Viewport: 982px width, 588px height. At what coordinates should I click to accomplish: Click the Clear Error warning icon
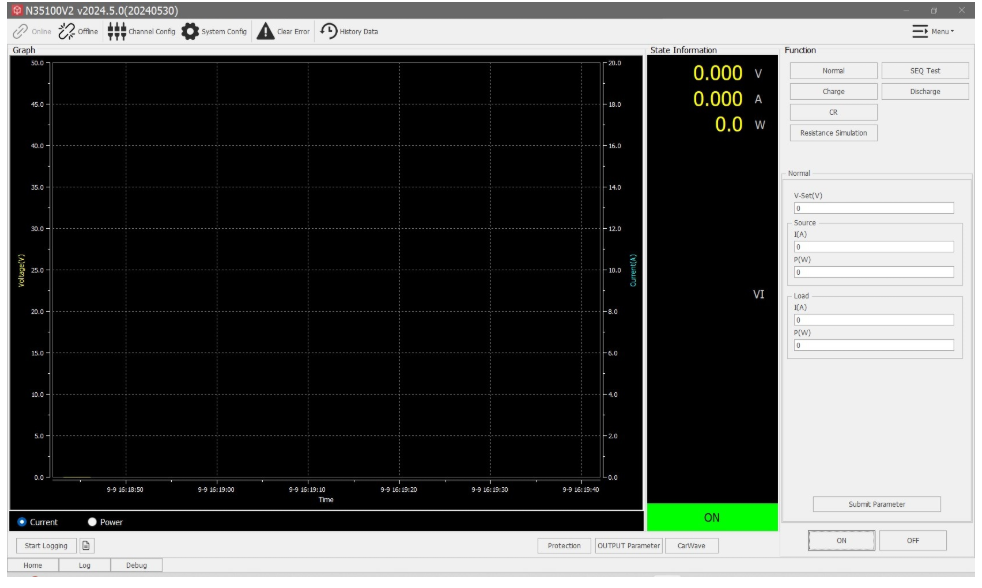(266, 31)
